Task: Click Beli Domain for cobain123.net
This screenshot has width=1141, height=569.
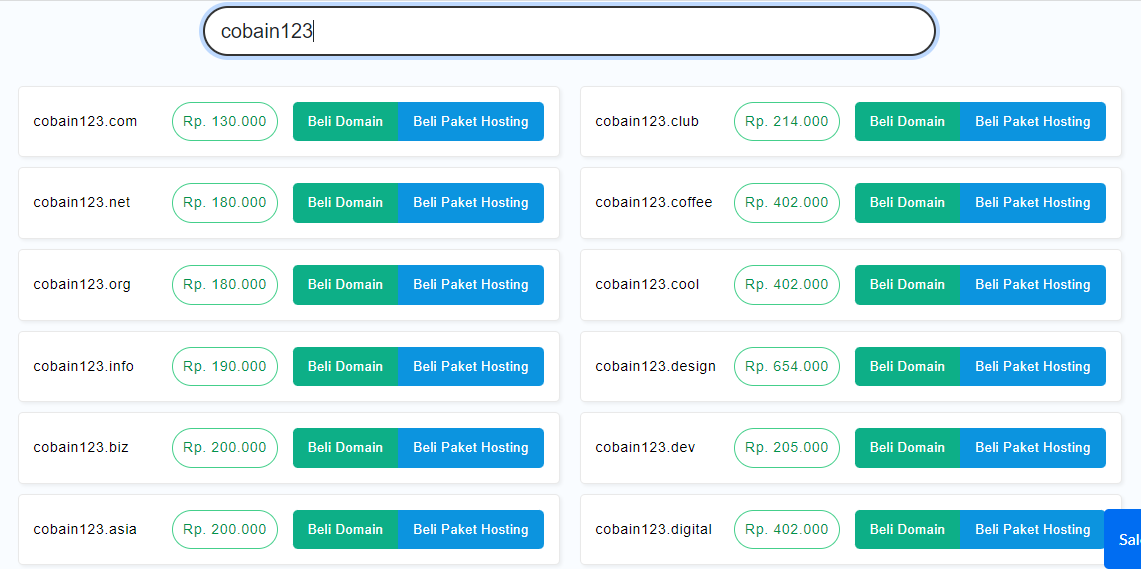Action: (346, 203)
